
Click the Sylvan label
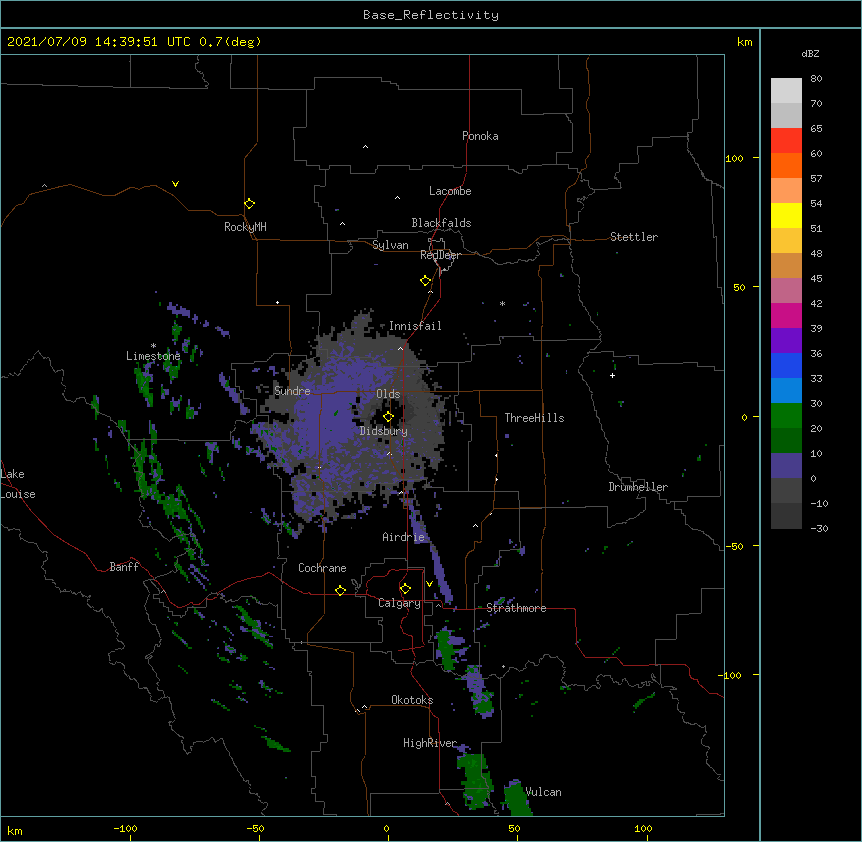tap(390, 245)
